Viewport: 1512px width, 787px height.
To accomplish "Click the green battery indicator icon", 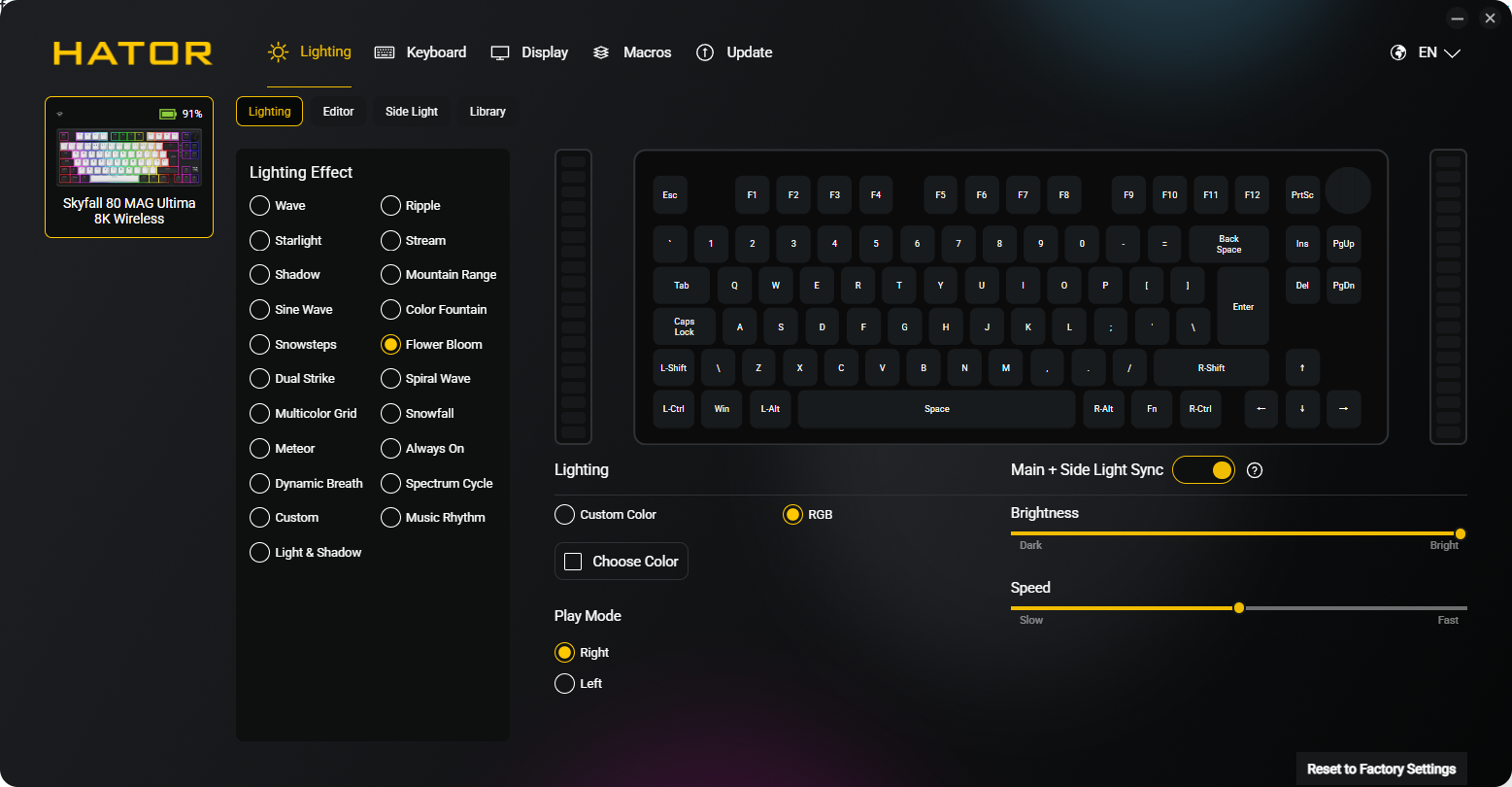I will tap(168, 114).
